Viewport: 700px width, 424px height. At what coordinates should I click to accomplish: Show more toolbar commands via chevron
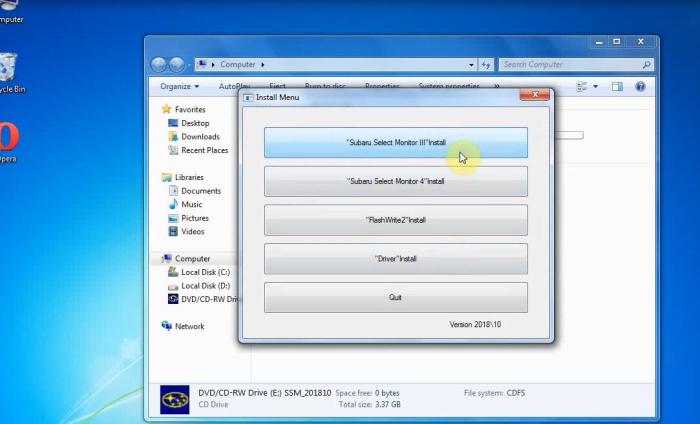496,86
